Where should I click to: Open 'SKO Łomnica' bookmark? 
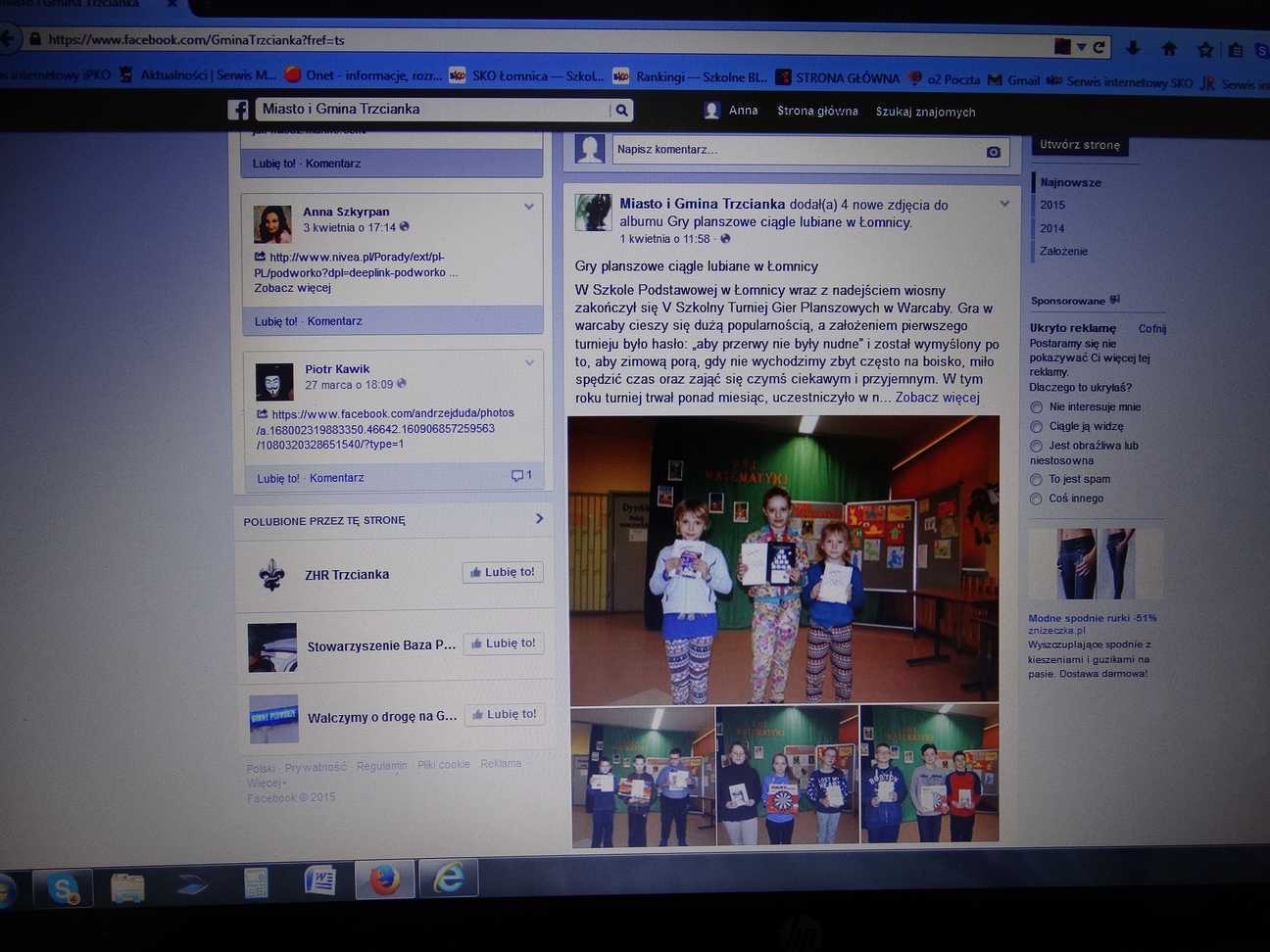click(x=527, y=75)
